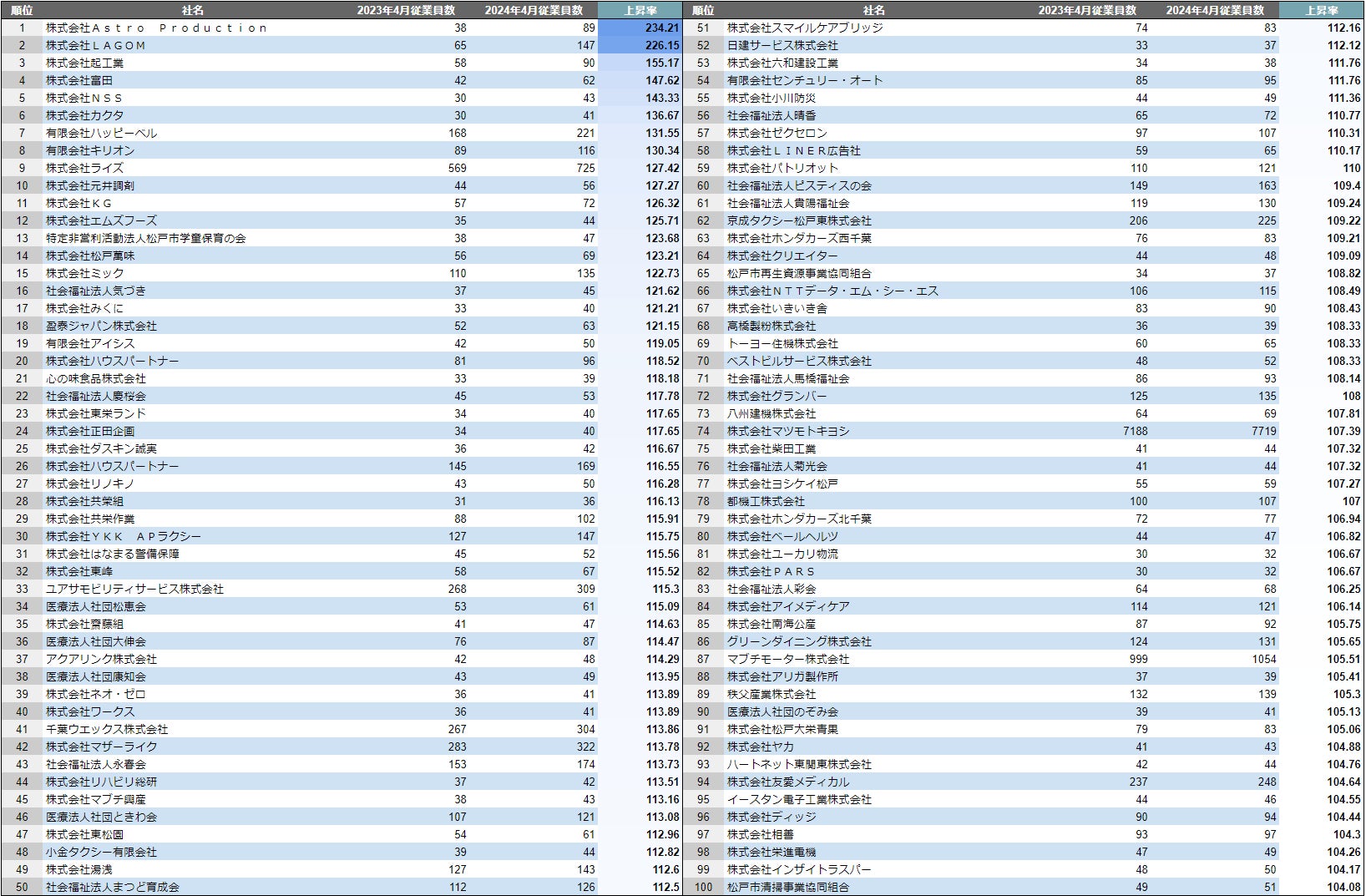Click on 株式会社富田 in the list

[x=79, y=80]
